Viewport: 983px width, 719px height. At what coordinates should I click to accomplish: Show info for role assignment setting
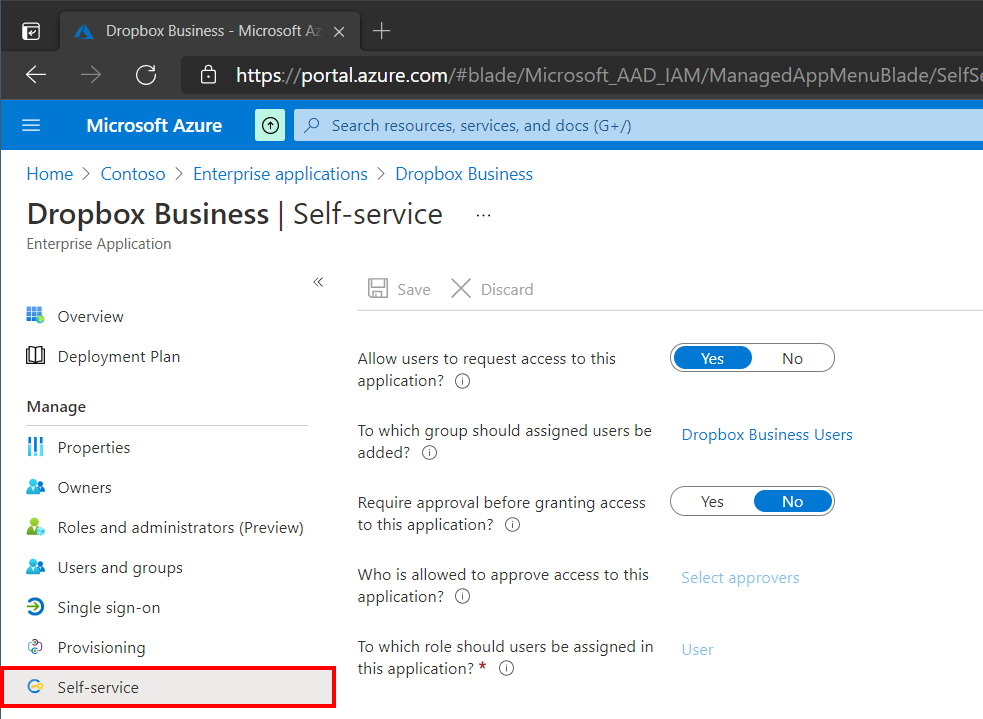pos(507,668)
